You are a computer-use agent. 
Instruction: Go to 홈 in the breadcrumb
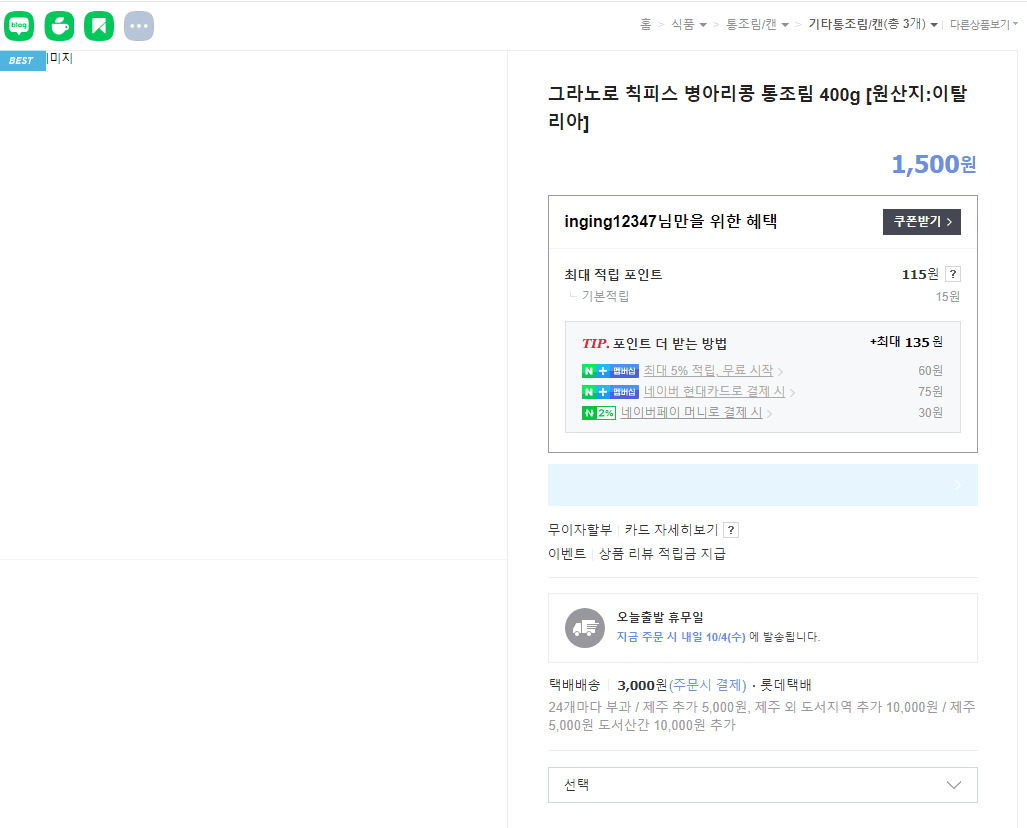(x=646, y=25)
